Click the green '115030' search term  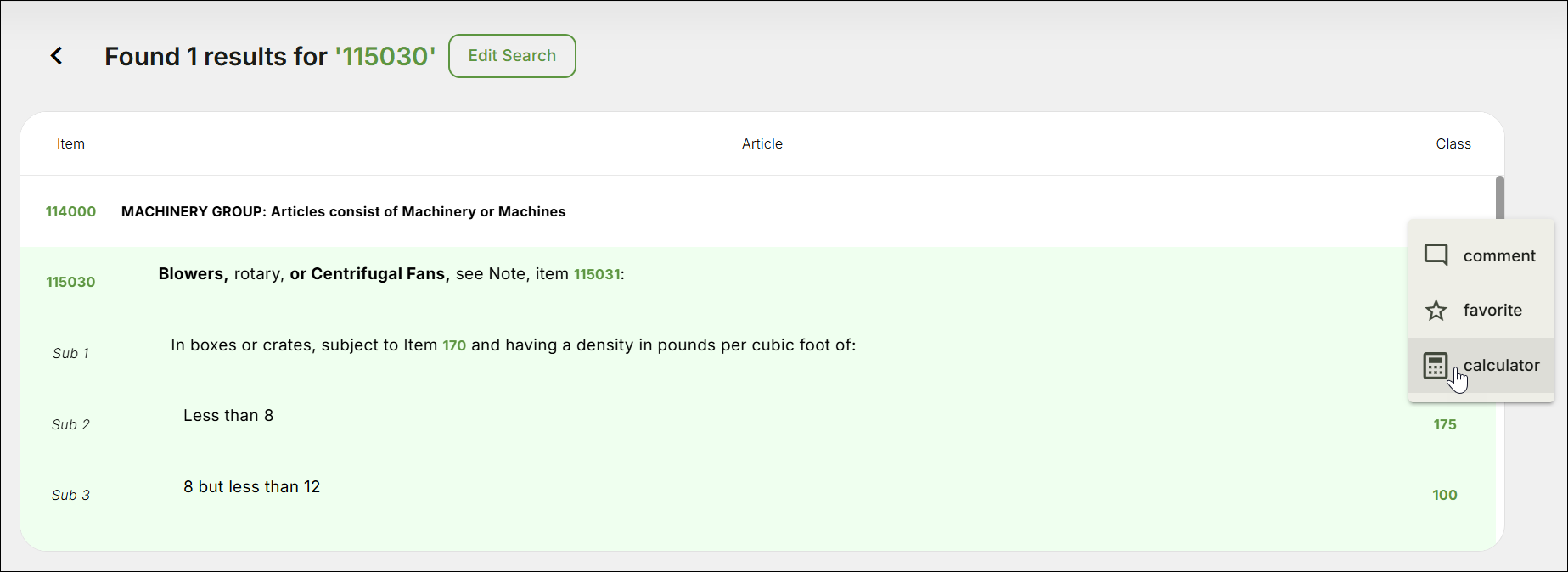point(385,56)
